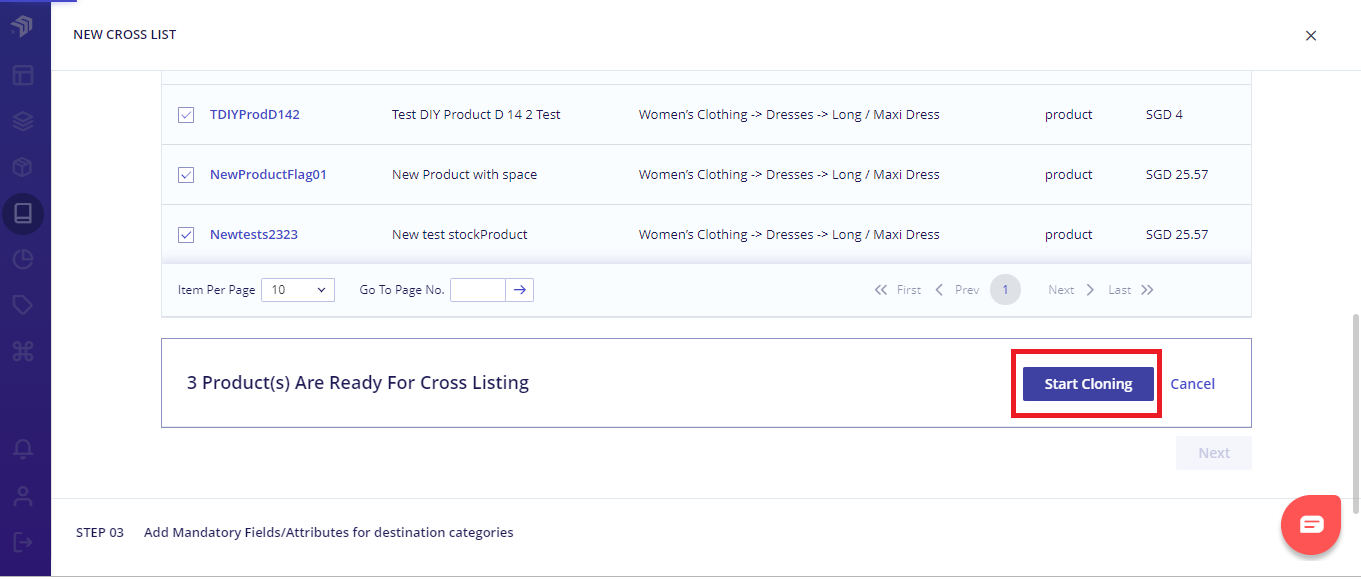1361x579 pixels.
Task: Open the notifications bell icon
Action: [x=23, y=449]
